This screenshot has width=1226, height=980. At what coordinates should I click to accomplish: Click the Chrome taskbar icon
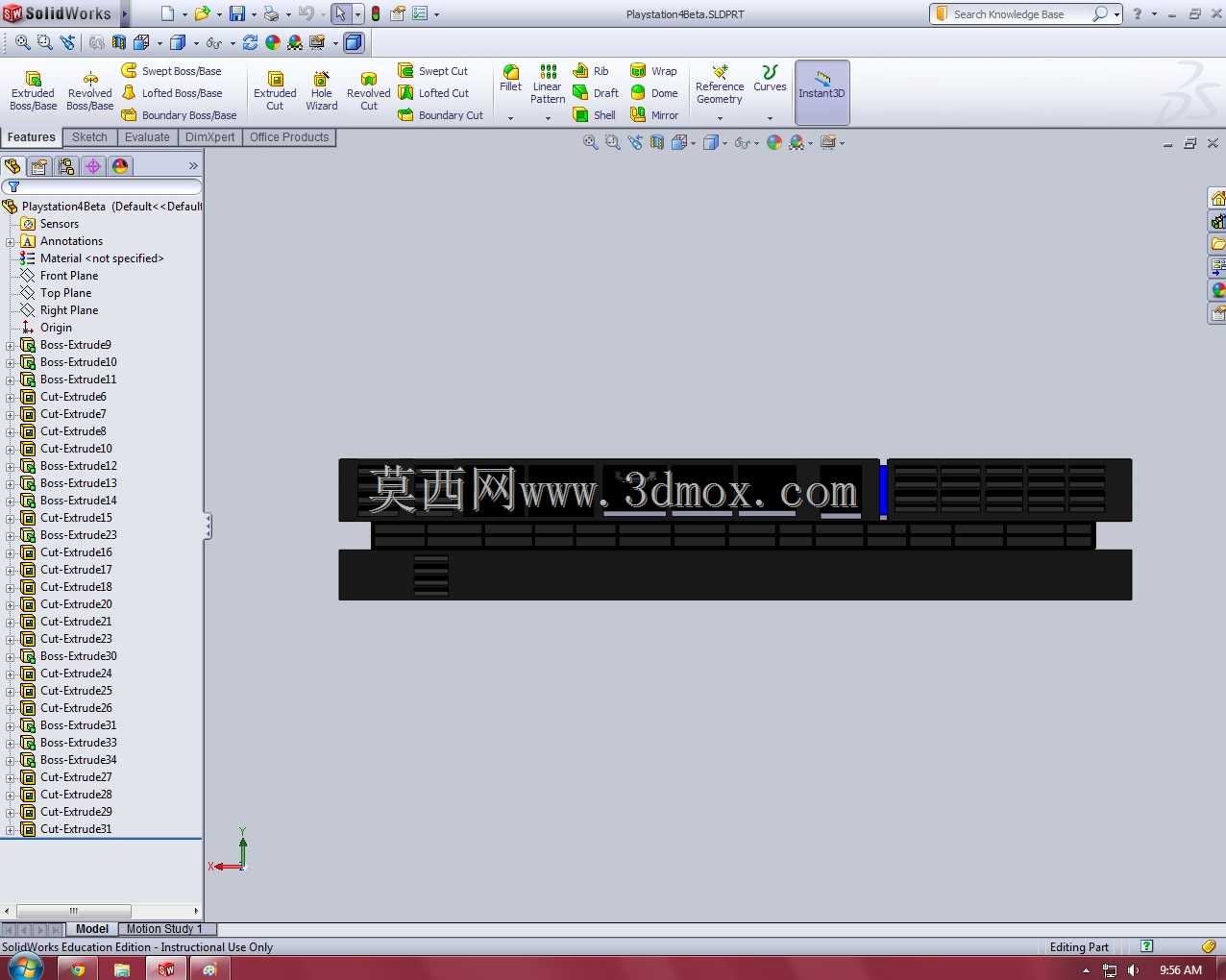pyautogui.click(x=78, y=968)
